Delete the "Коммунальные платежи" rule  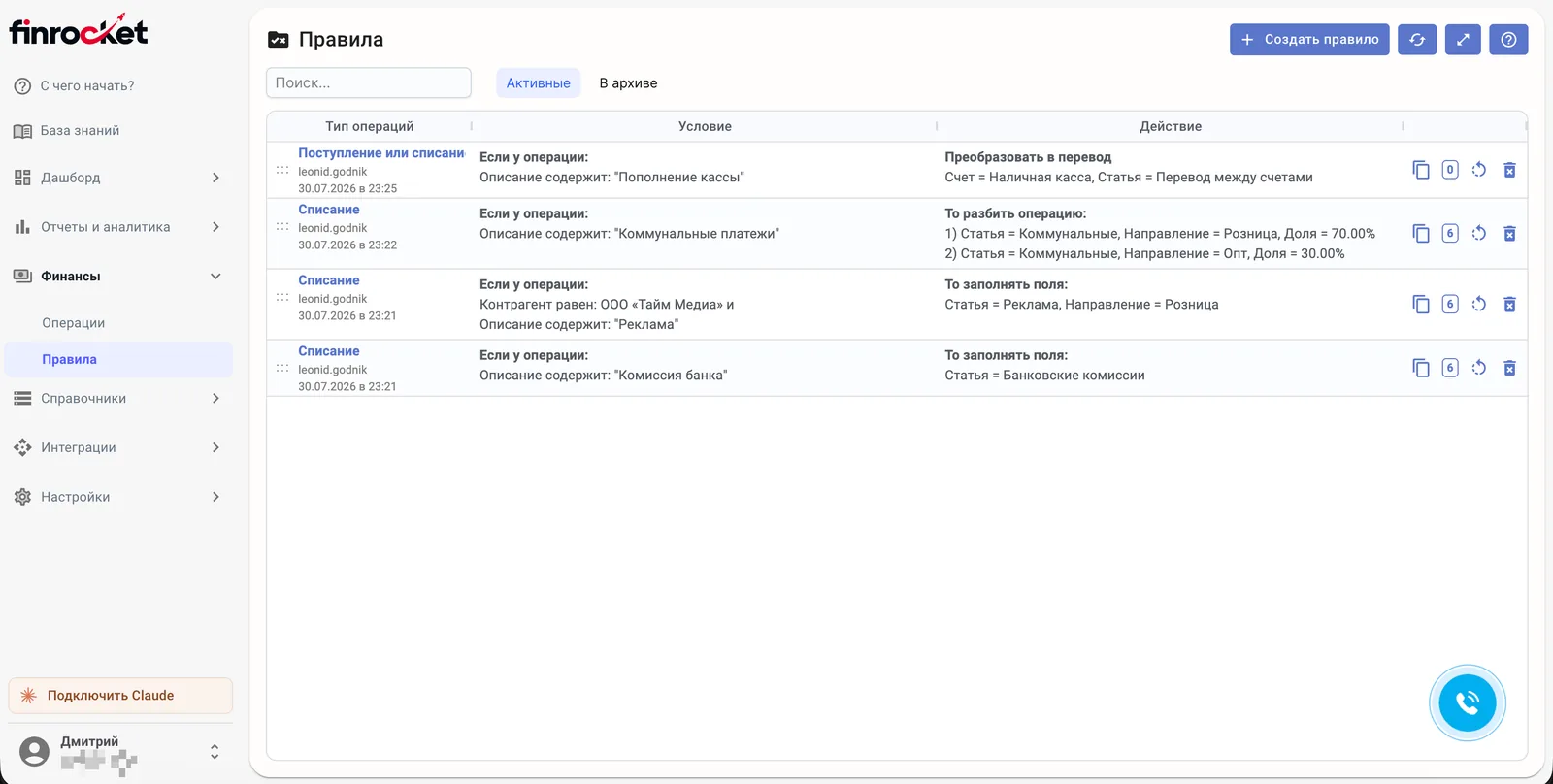pyautogui.click(x=1509, y=234)
